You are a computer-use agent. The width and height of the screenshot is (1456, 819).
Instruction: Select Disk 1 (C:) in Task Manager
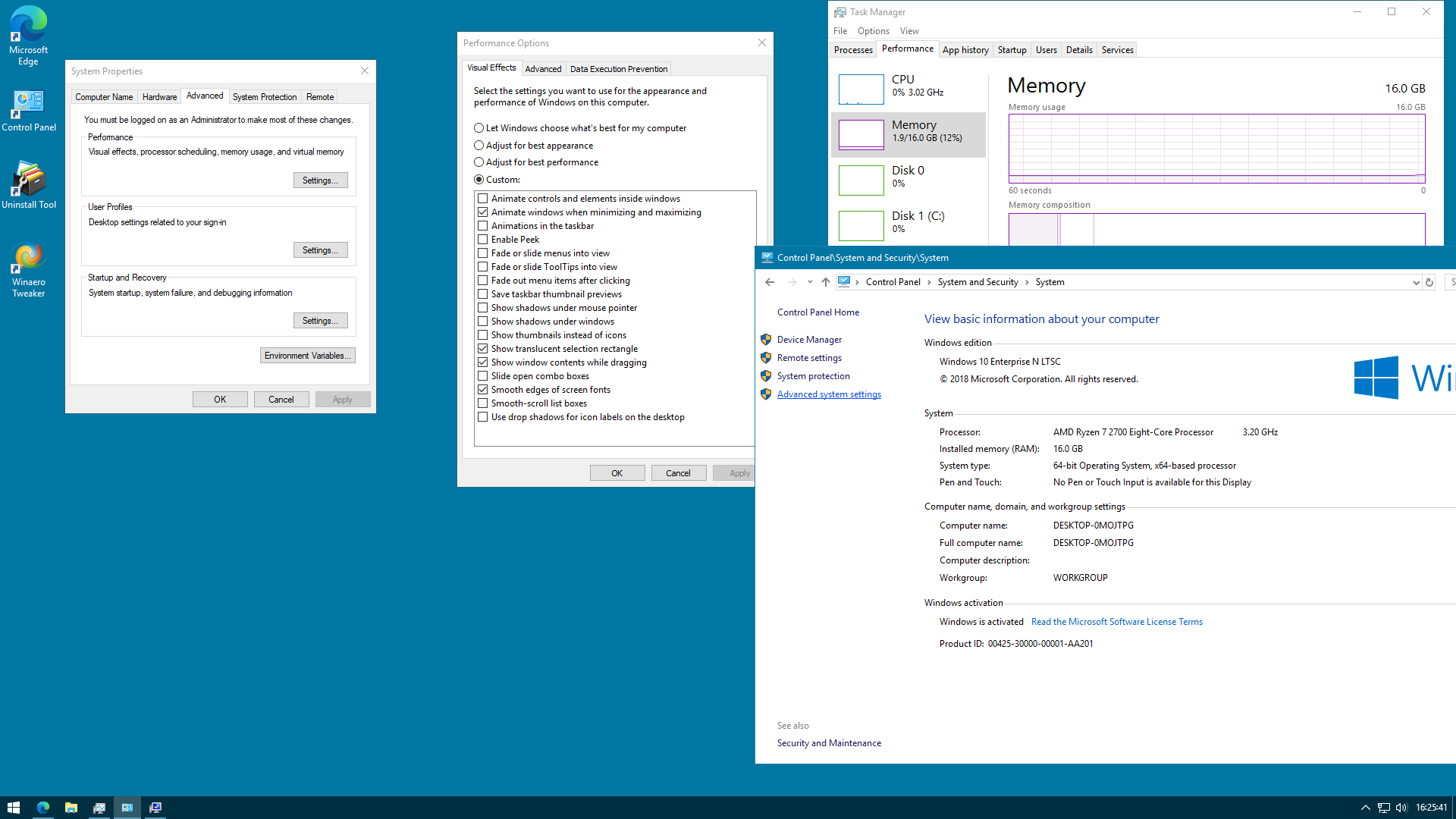(x=908, y=226)
